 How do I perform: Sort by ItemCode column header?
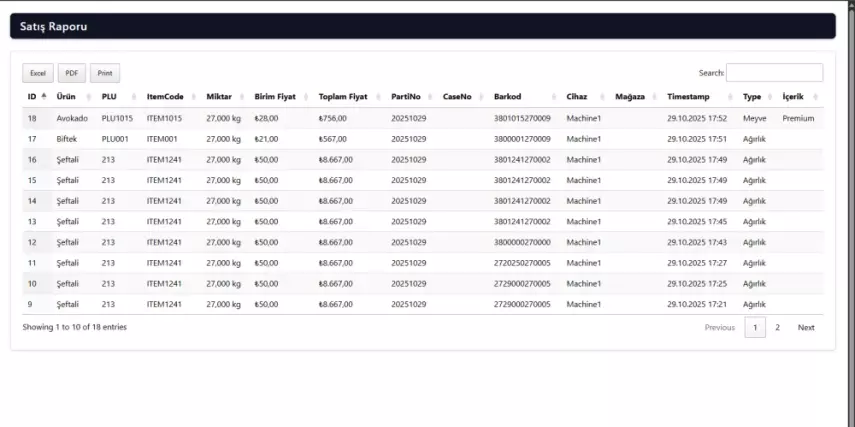[165, 97]
